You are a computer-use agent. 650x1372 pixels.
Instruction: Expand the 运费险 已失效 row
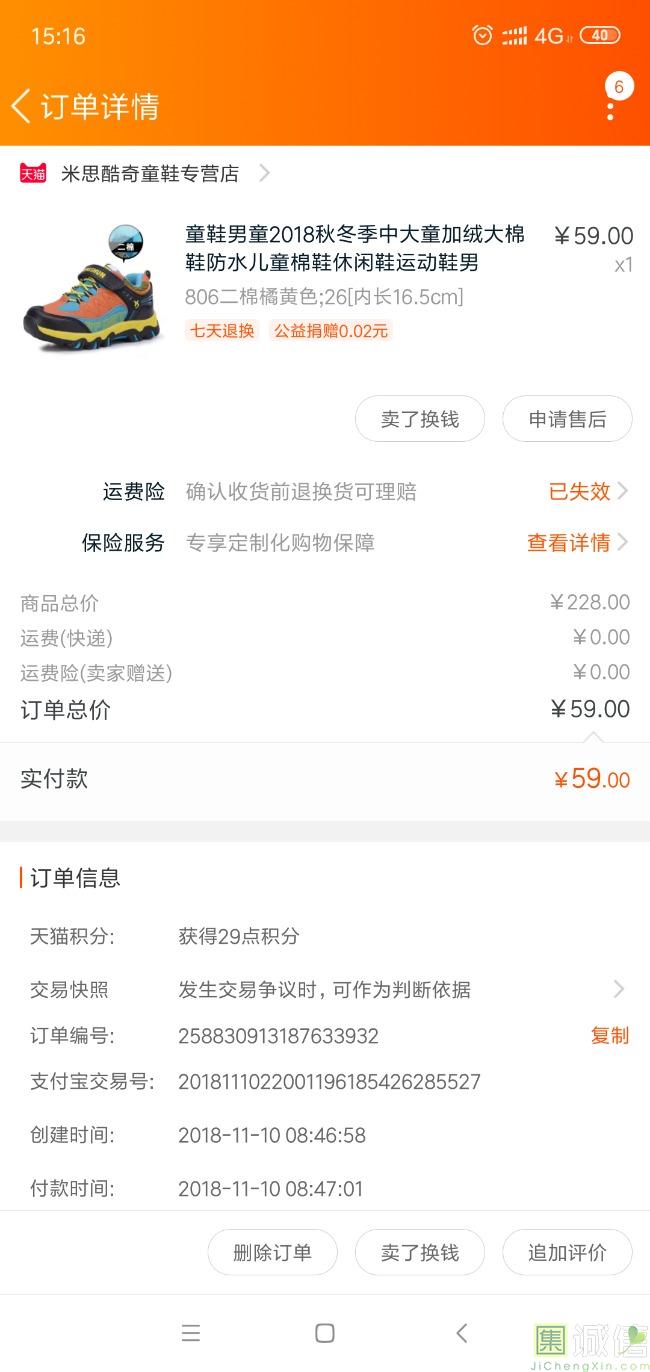(x=588, y=491)
